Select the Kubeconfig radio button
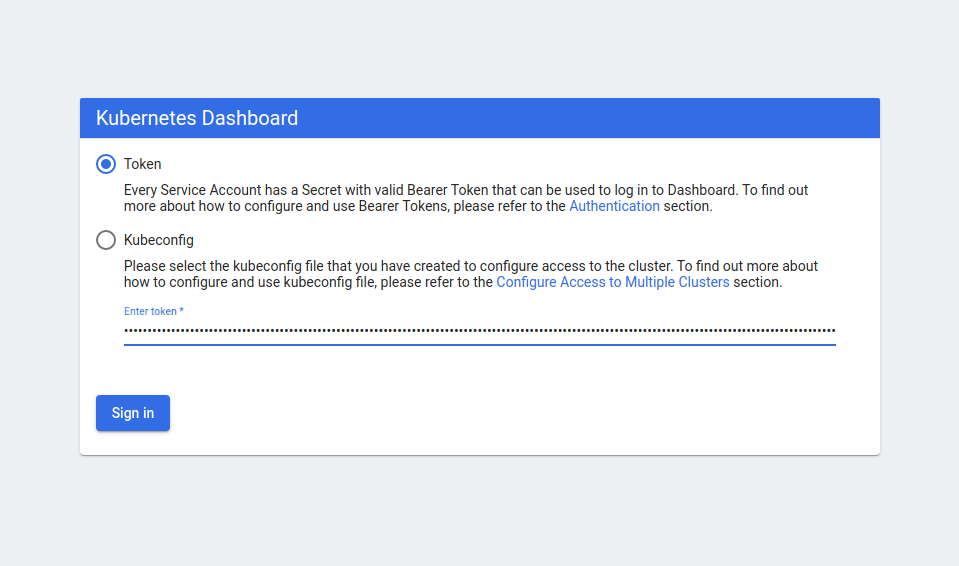The height and width of the screenshot is (566, 959). (x=106, y=240)
